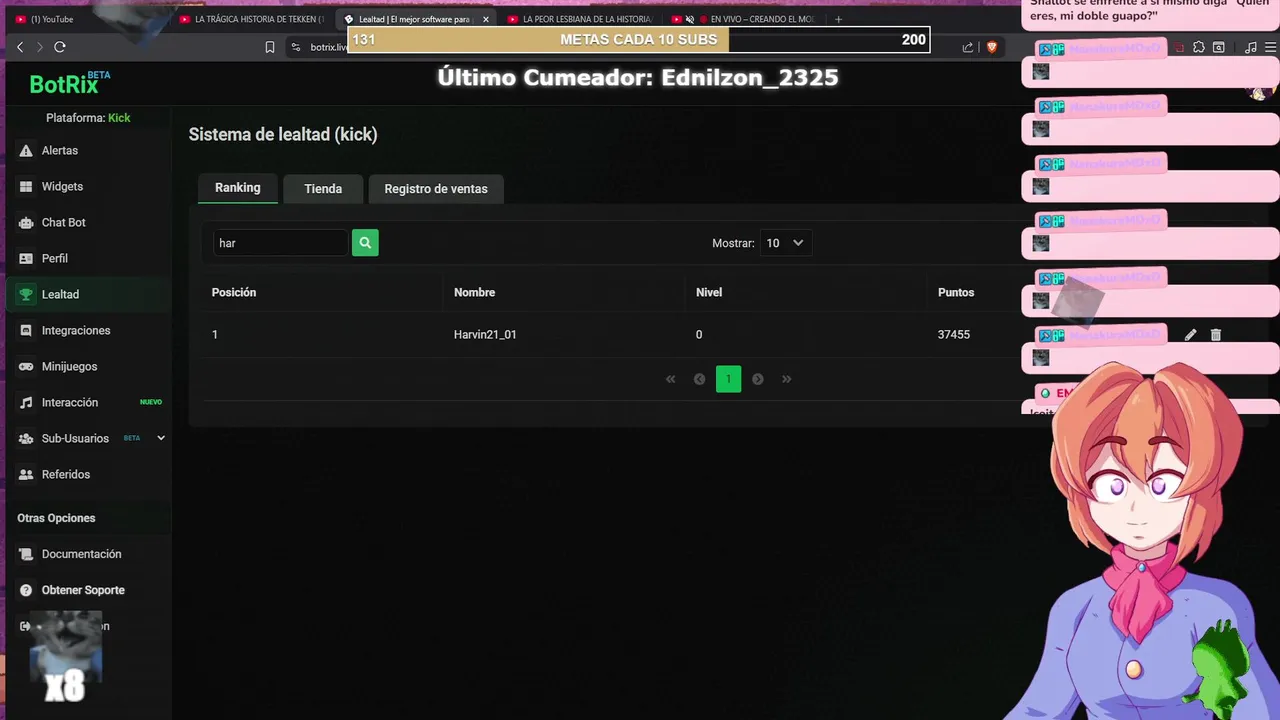Jump to last page with double-right arrow
Screen dimensions: 1280x720
[x=787, y=379]
